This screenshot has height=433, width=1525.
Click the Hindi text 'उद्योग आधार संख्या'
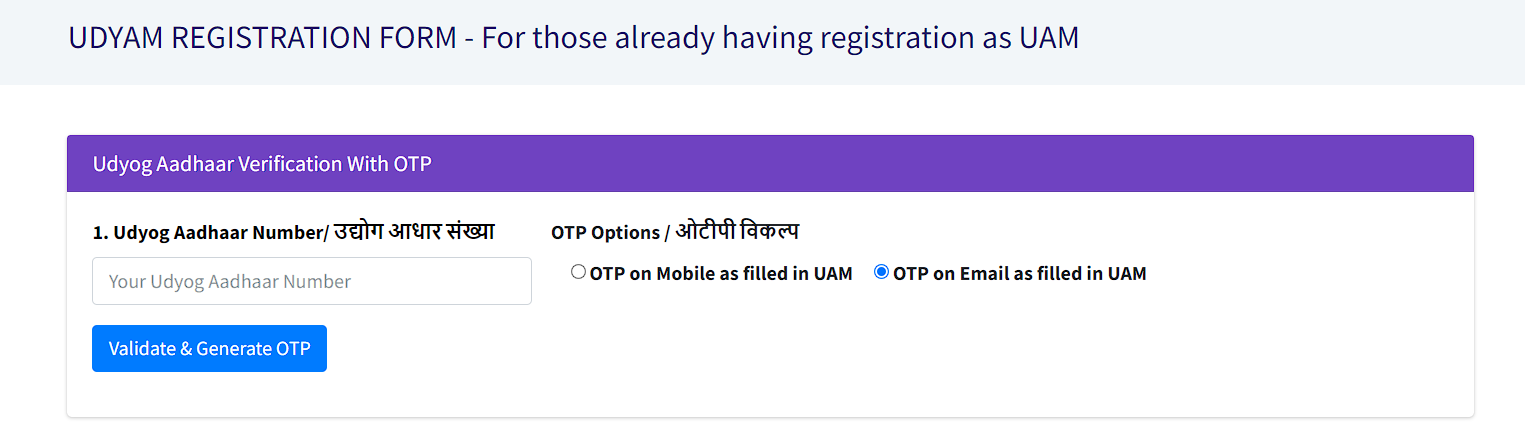tap(414, 231)
